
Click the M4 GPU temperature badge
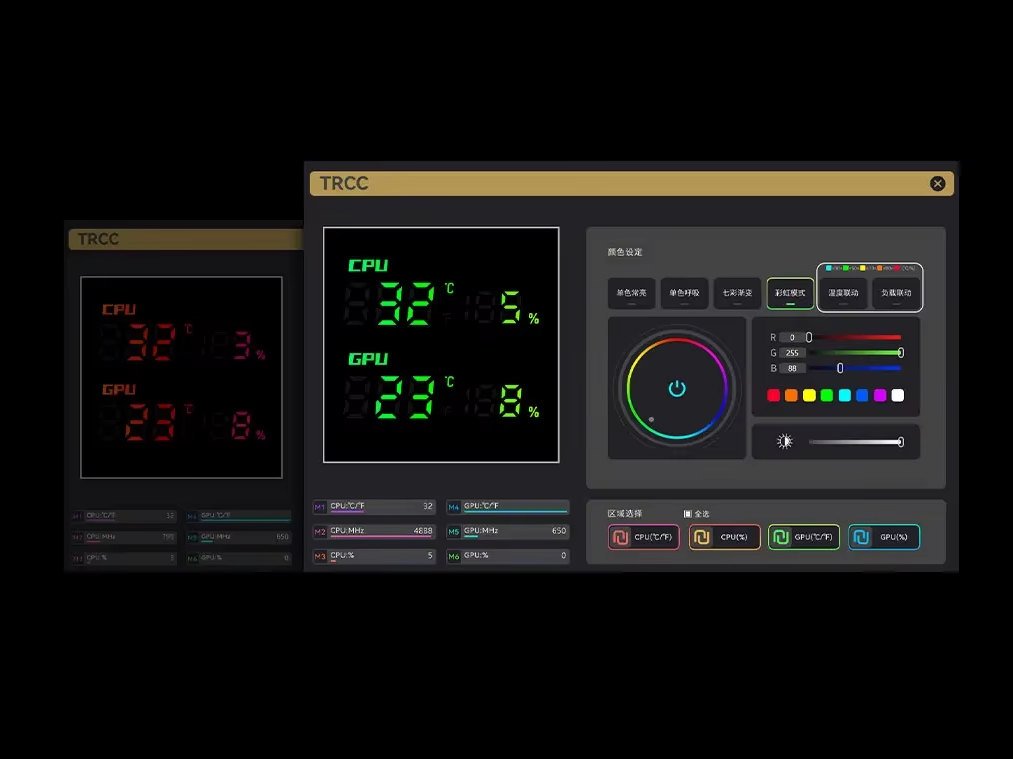click(x=454, y=507)
